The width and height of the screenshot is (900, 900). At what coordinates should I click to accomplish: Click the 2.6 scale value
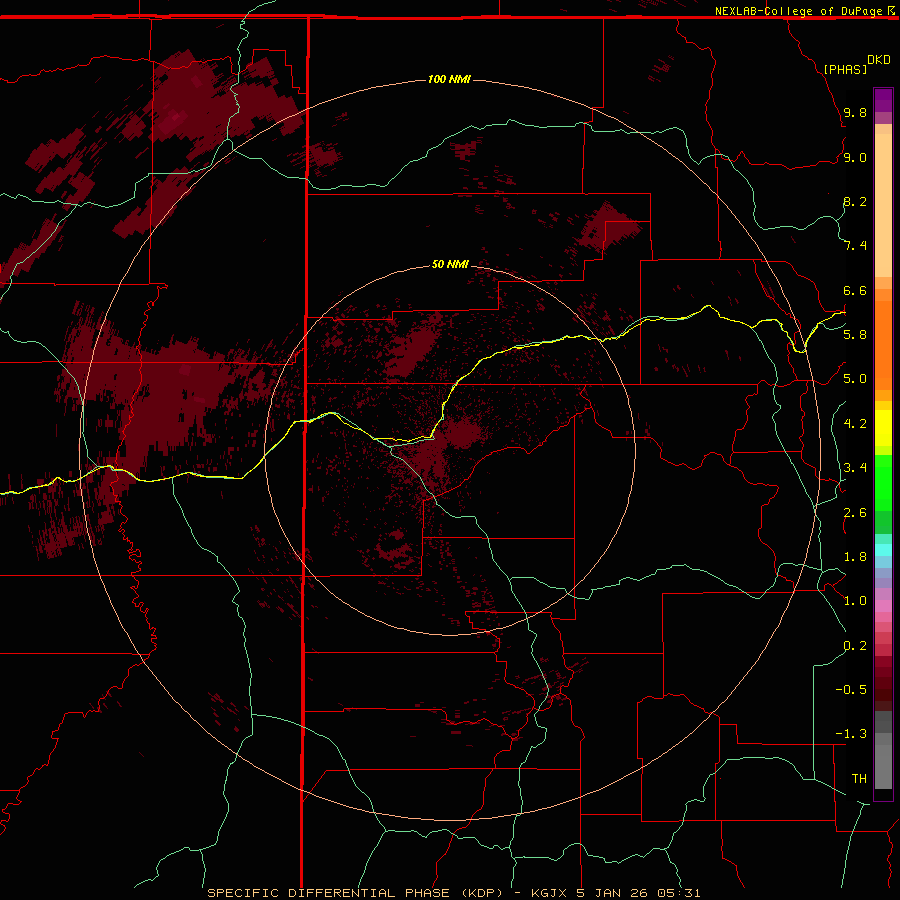[x=855, y=512]
